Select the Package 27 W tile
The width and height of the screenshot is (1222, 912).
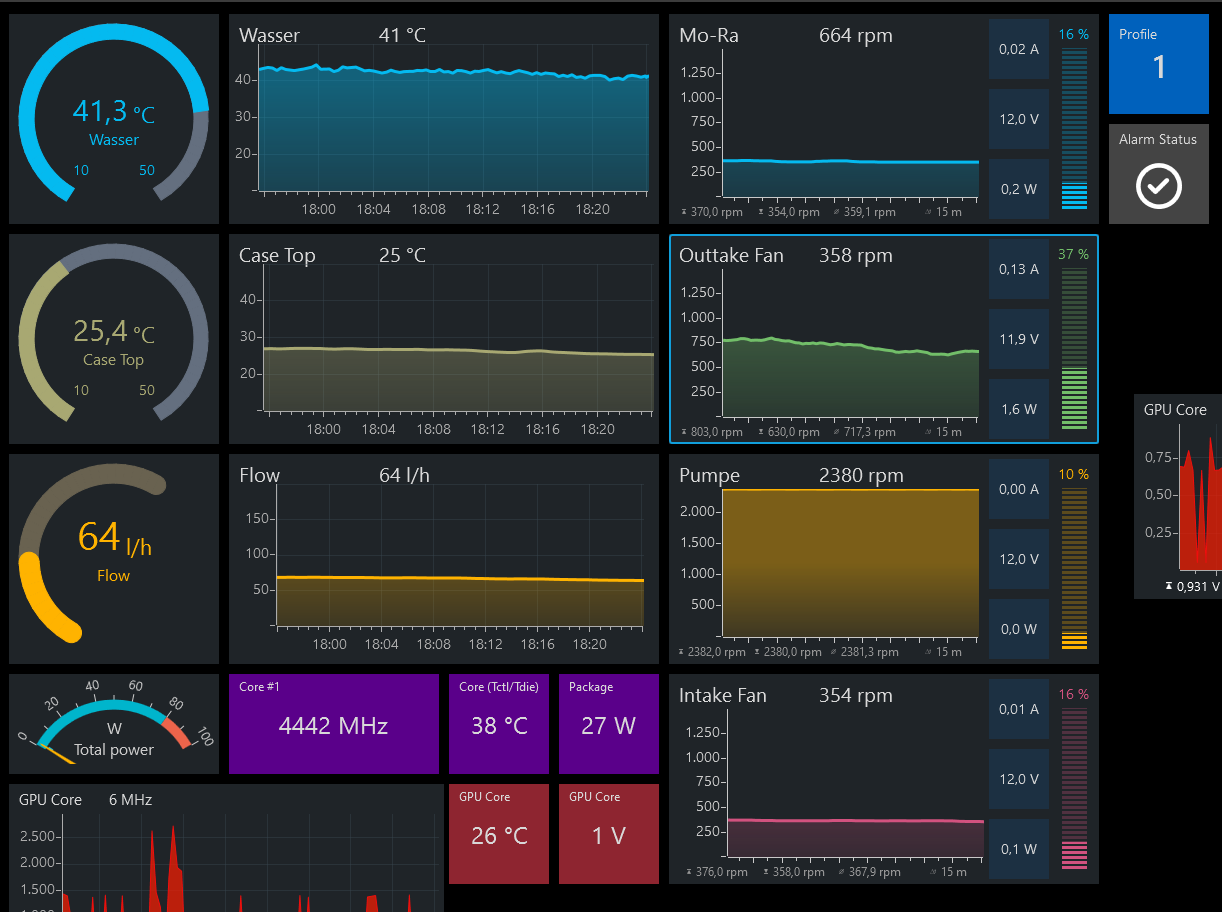click(x=609, y=724)
